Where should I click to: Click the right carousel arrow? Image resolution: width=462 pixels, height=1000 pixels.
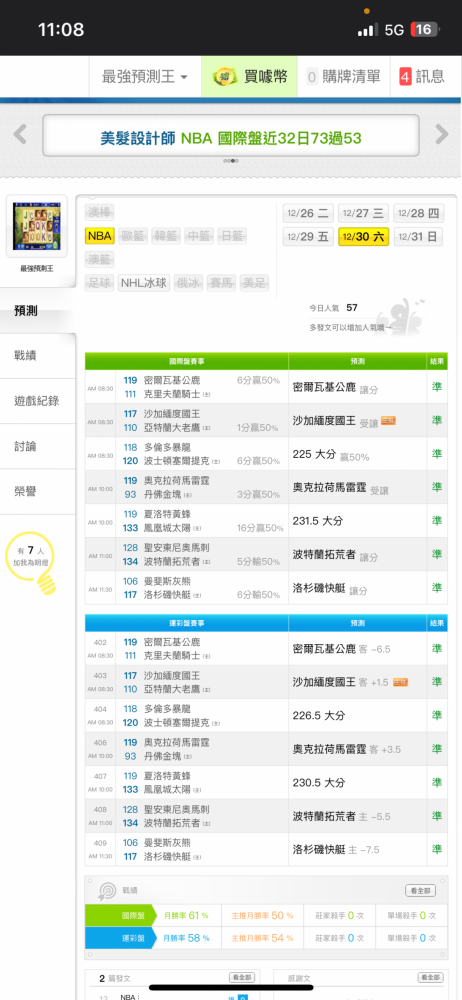[x=442, y=135]
